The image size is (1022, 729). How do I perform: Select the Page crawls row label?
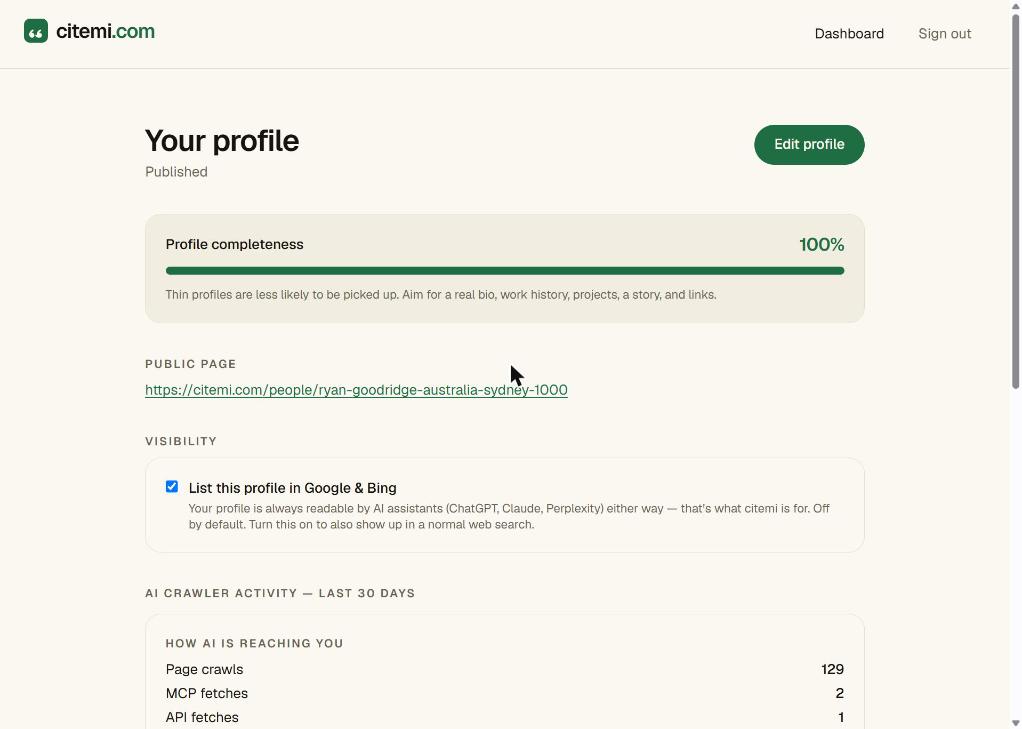pyautogui.click(x=204, y=670)
